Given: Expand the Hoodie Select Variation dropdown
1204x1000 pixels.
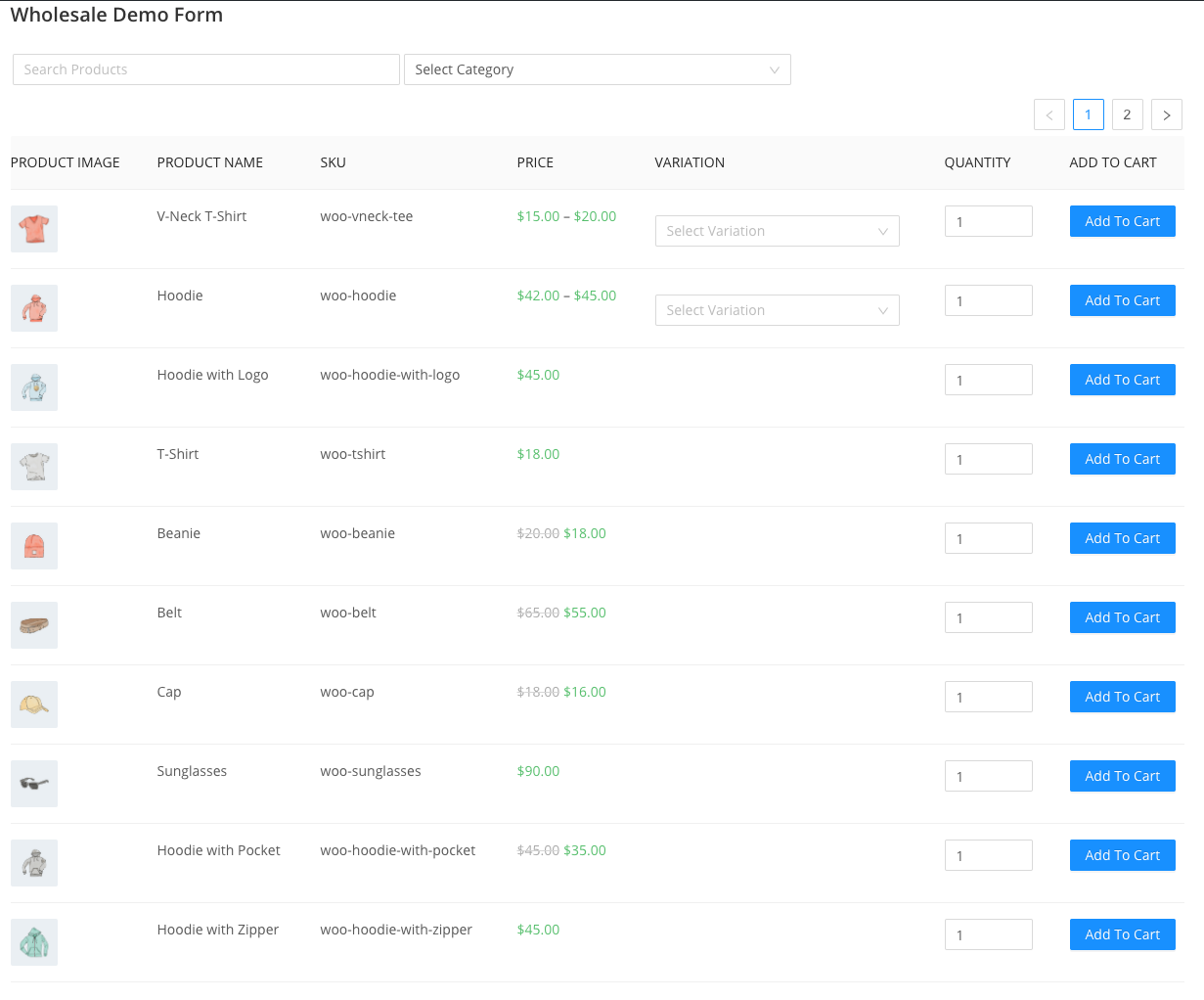Looking at the screenshot, I should tap(777, 310).
